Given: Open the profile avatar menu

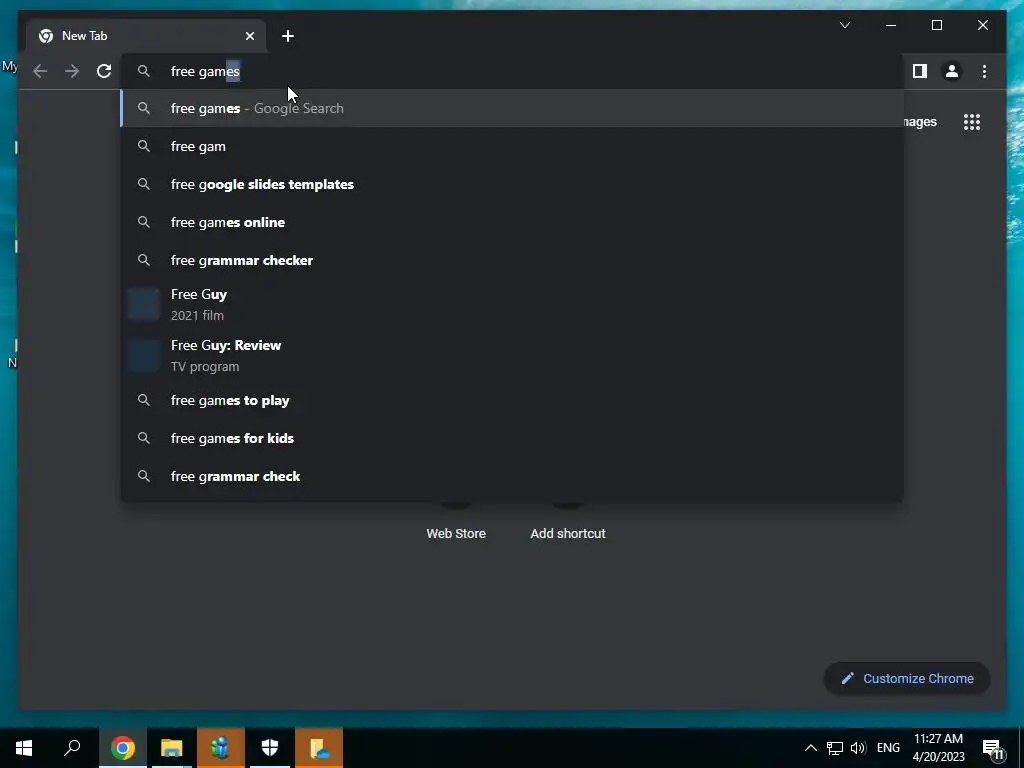Looking at the screenshot, I should 952,71.
